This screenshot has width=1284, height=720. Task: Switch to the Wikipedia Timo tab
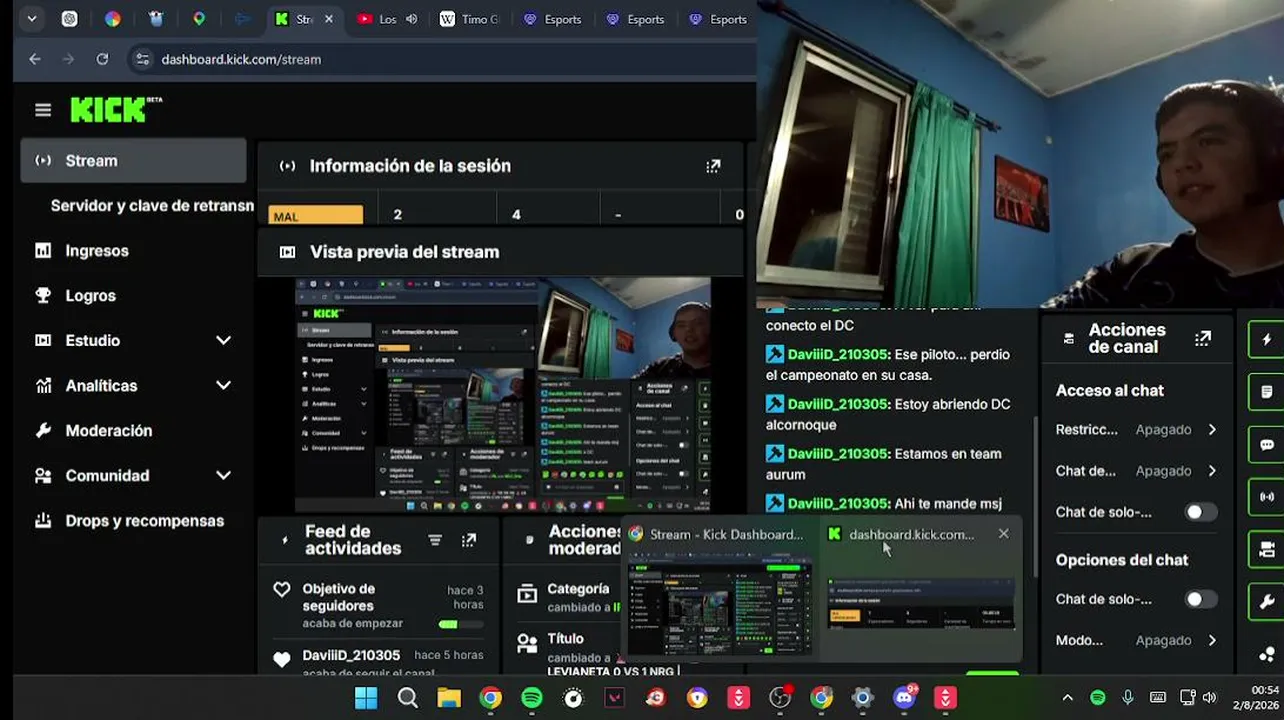coord(468,19)
